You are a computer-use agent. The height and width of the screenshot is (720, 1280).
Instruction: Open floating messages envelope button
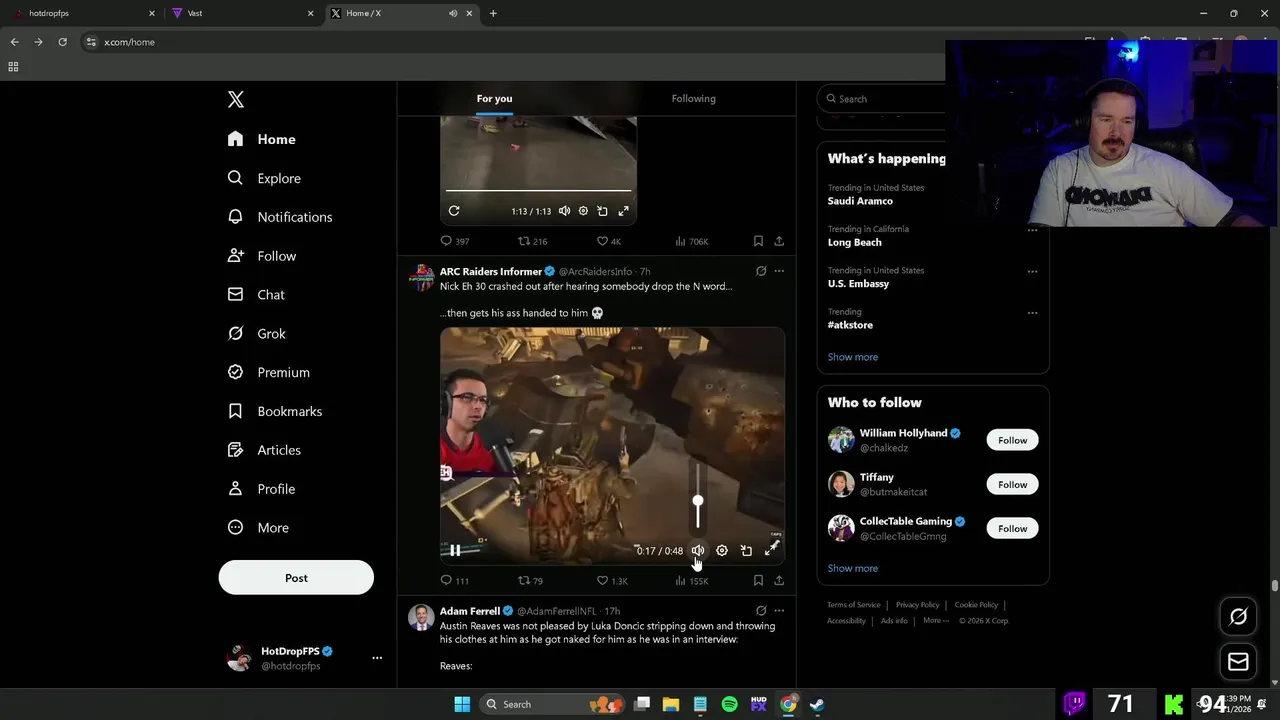pyautogui.click(x=1238, y=662)
